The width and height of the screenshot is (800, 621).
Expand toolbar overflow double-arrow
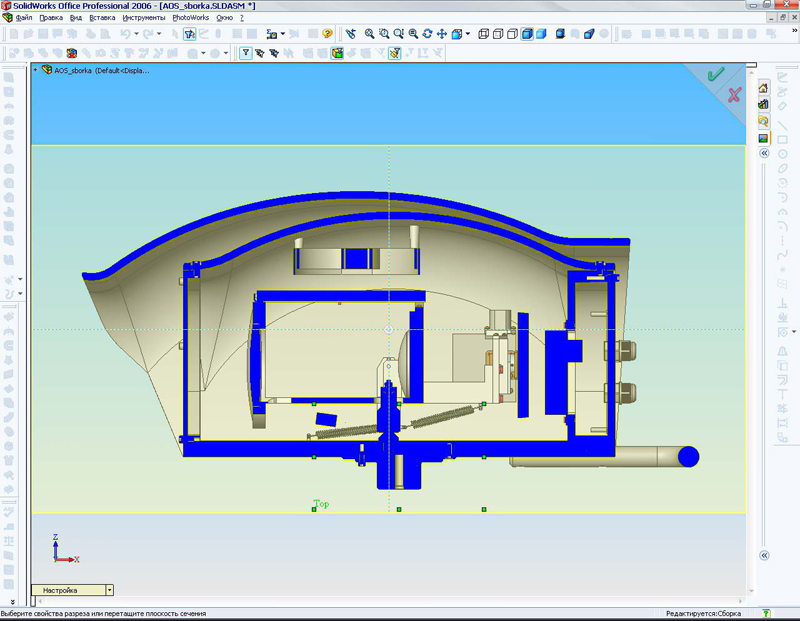[x=794, y=31]
